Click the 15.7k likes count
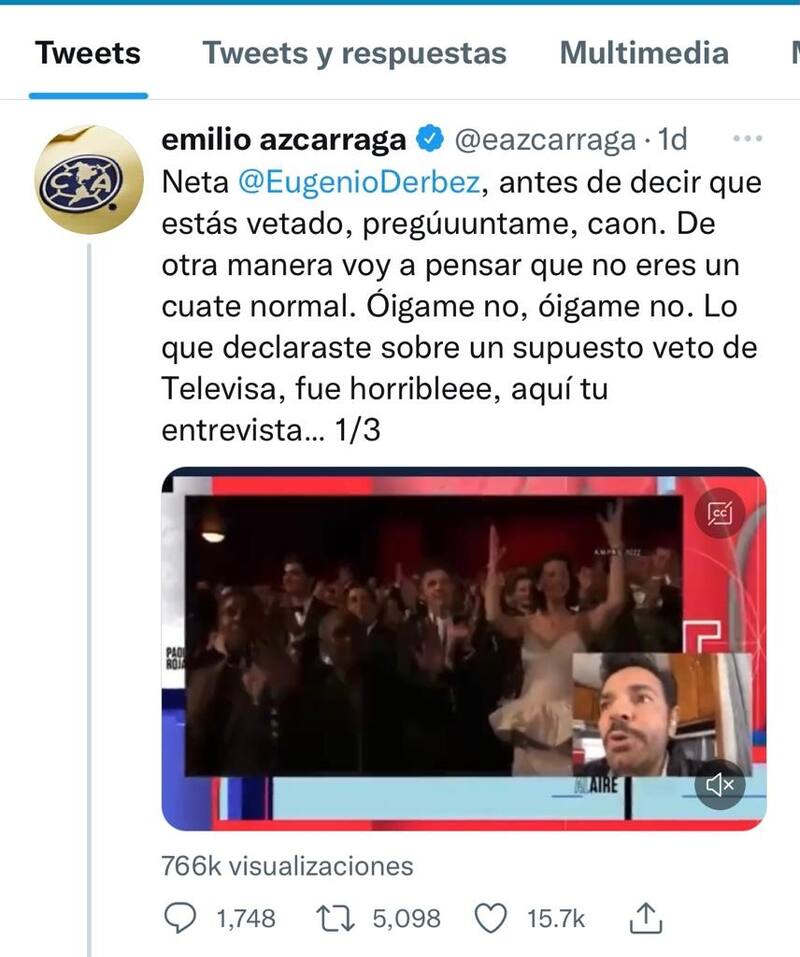 pos(556,919)
